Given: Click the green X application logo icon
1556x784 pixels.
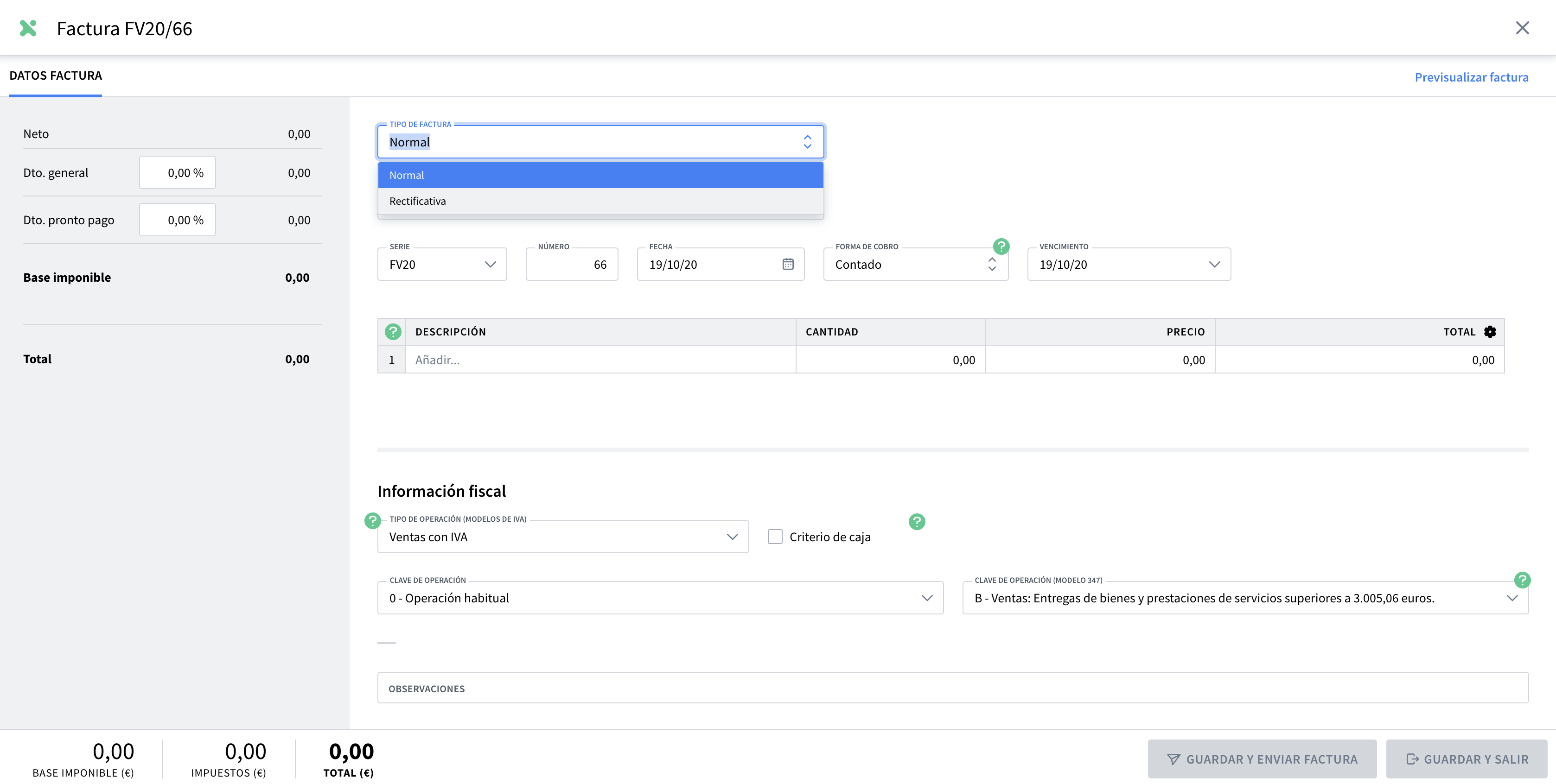Looking at the screenshot, I should coord(27,27).
